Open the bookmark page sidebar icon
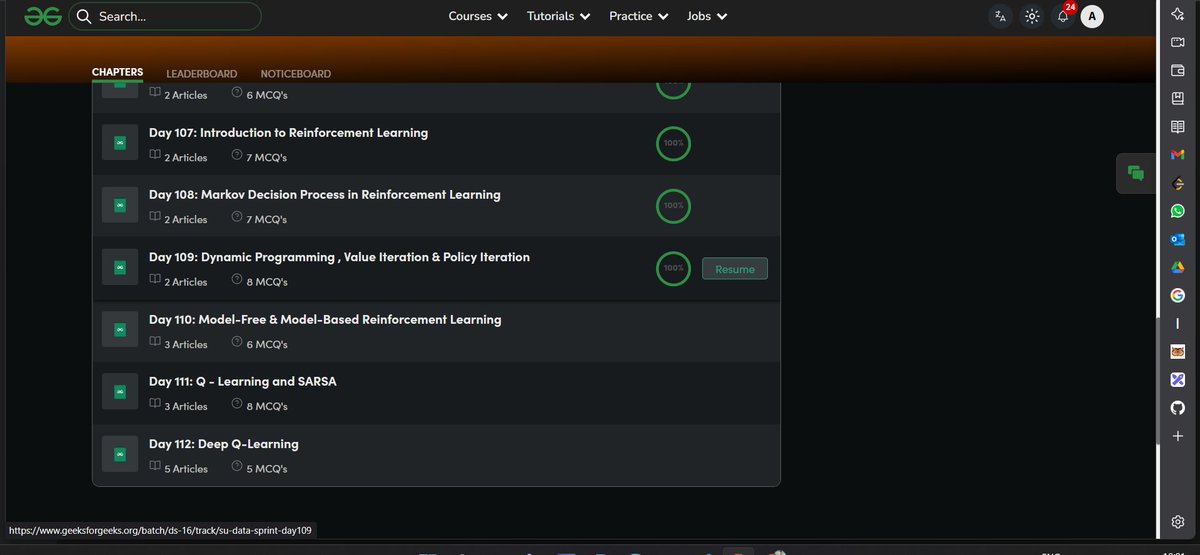 [x=1178, y=98]
